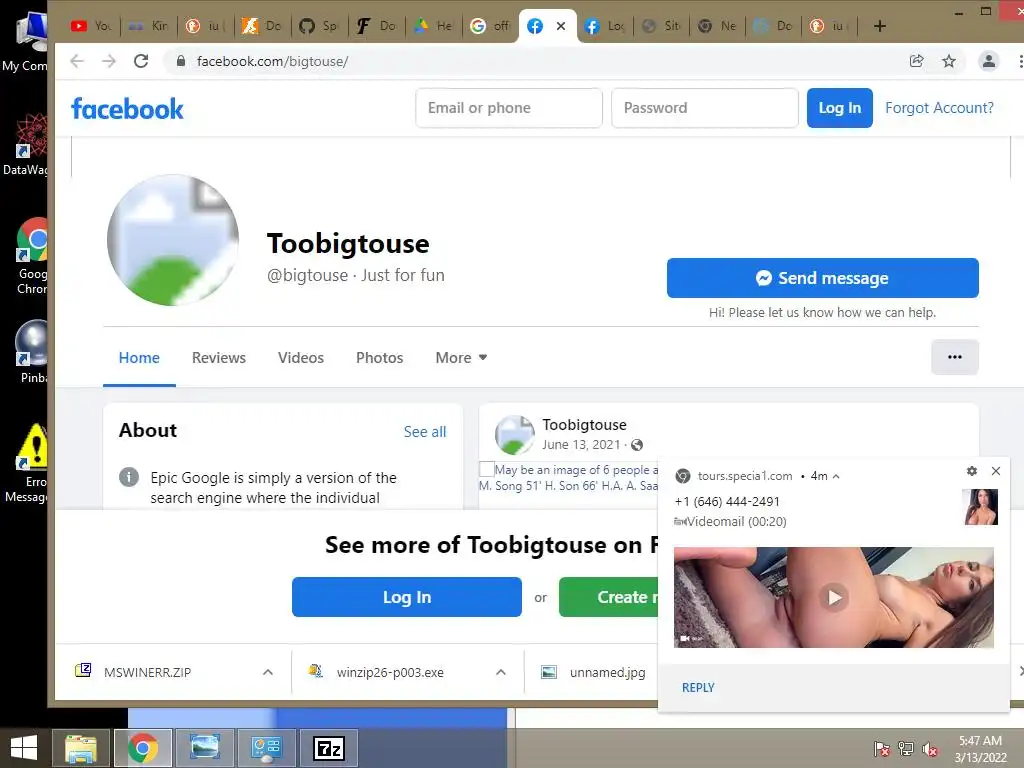The image size is (1024, 768).
Task: Click the post date June 13, 2021
Action: click(581, 445)
